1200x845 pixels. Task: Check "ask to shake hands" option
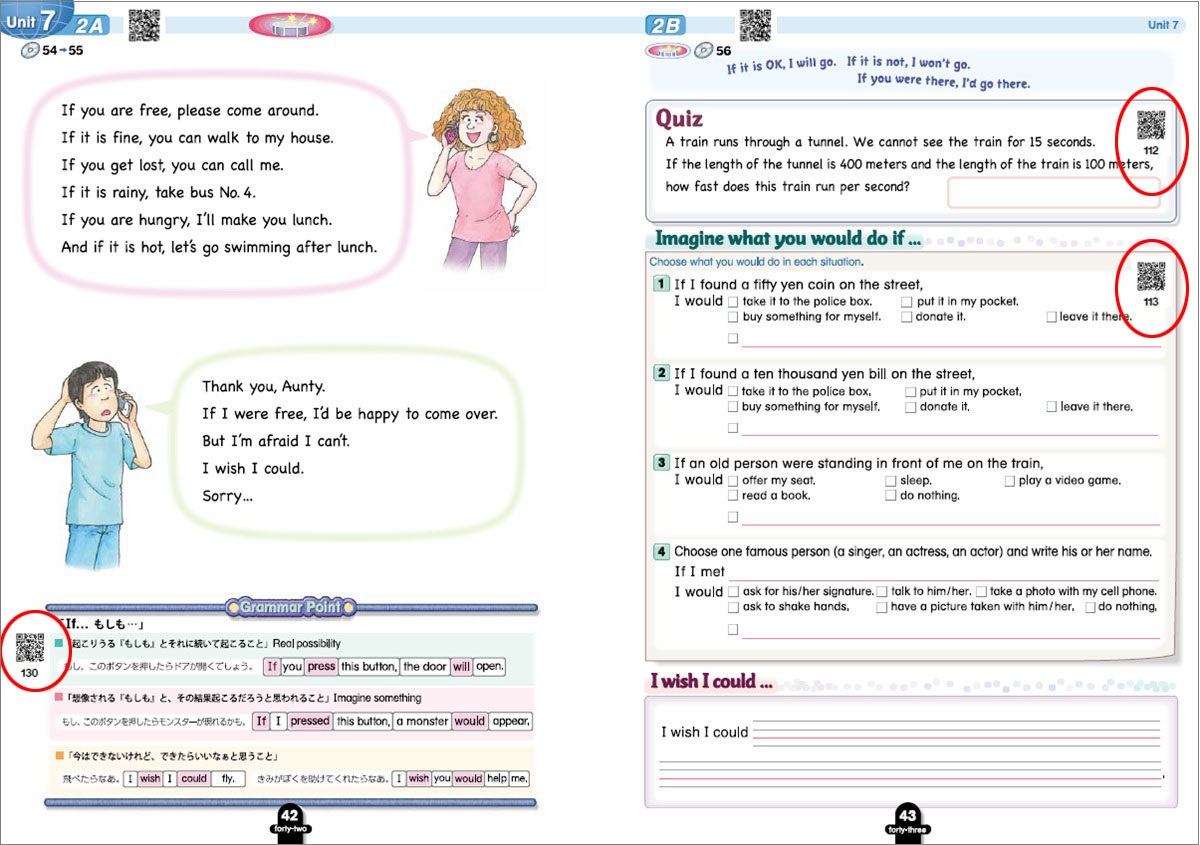(x=733, y=607)
